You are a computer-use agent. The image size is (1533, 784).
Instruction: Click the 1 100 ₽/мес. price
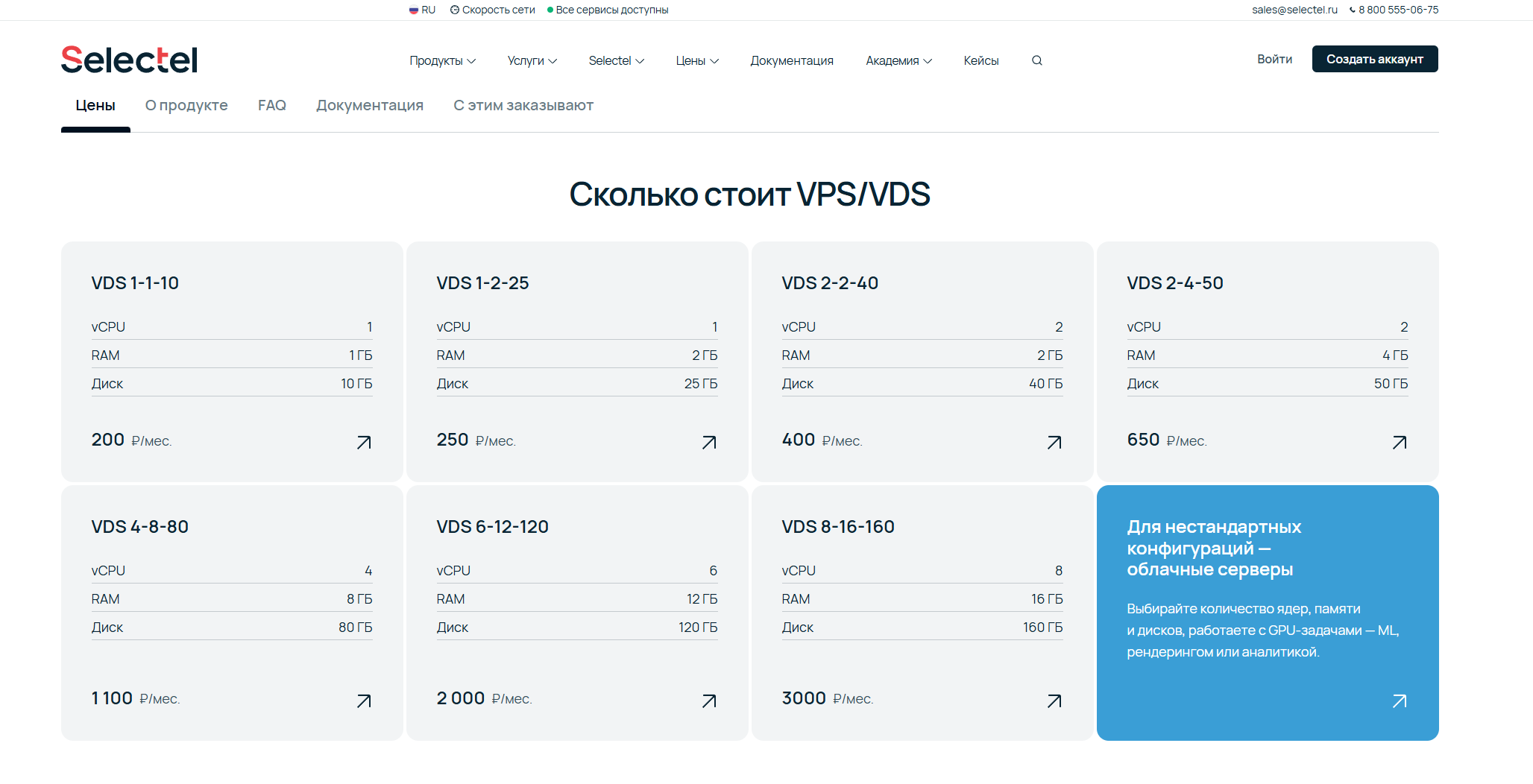(136, 698)
